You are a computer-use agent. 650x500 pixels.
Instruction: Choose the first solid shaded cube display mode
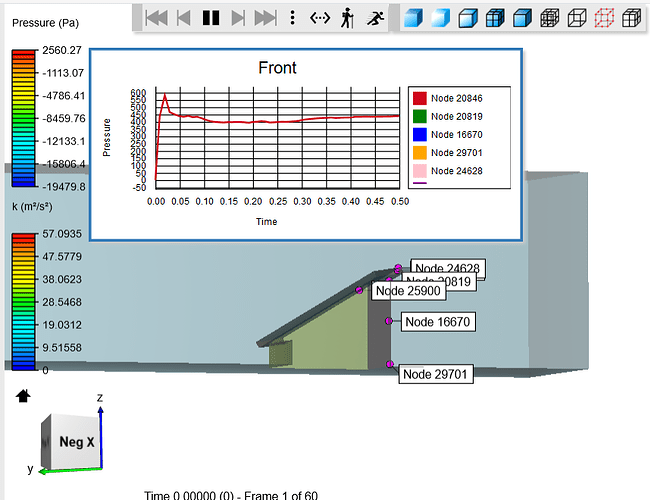point(415,17)
